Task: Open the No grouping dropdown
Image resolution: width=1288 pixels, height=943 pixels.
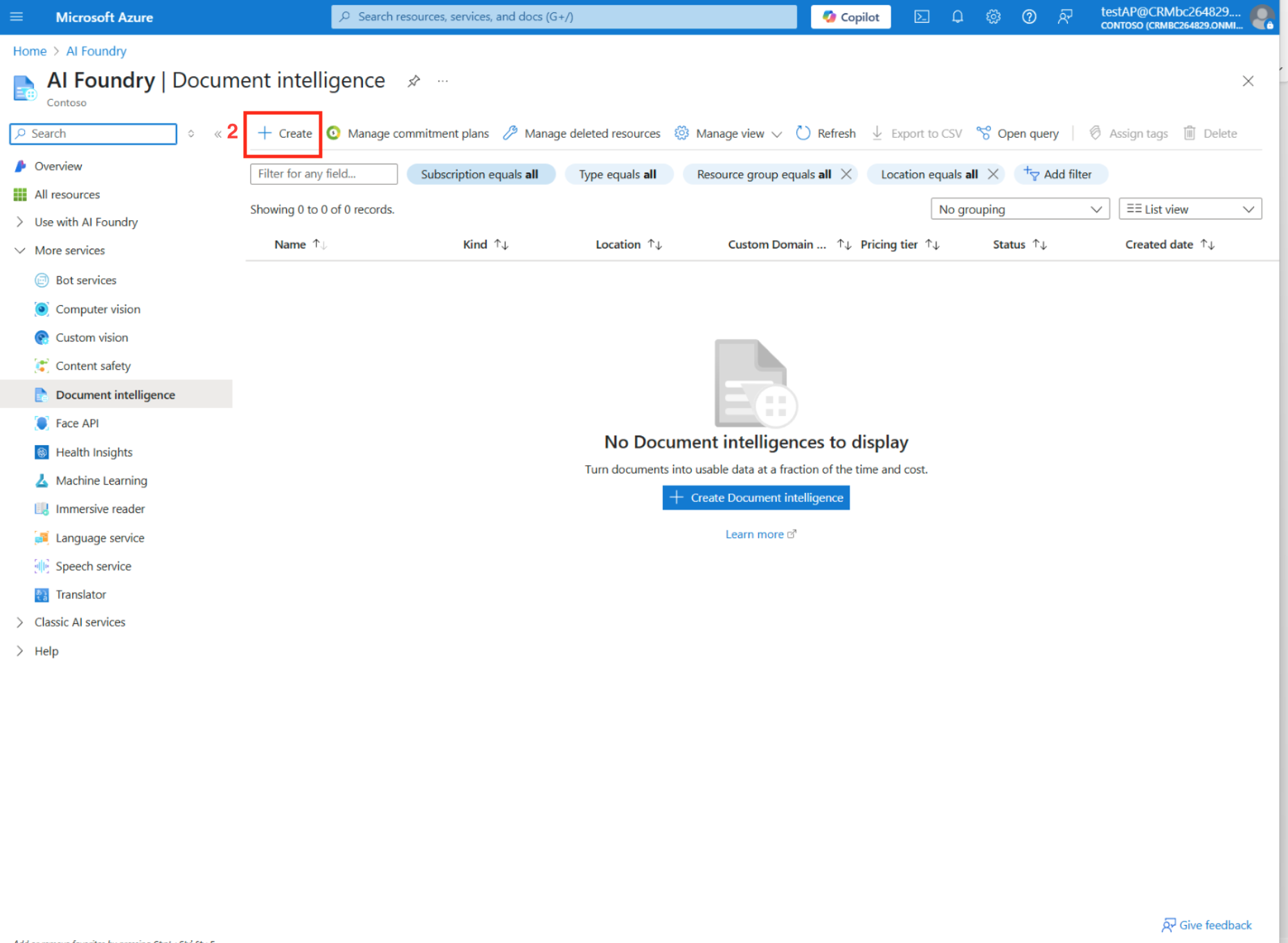Action: pos(1020,209)
